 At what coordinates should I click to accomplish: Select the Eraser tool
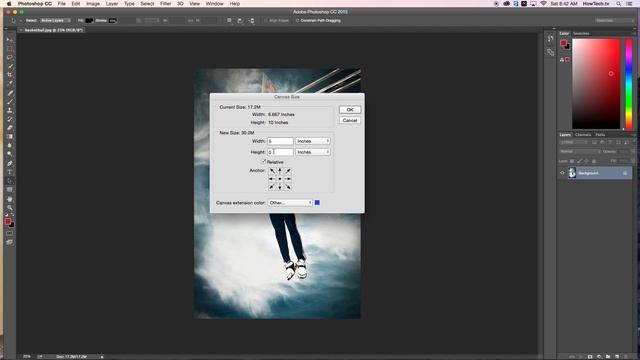[x=10, y=128]
